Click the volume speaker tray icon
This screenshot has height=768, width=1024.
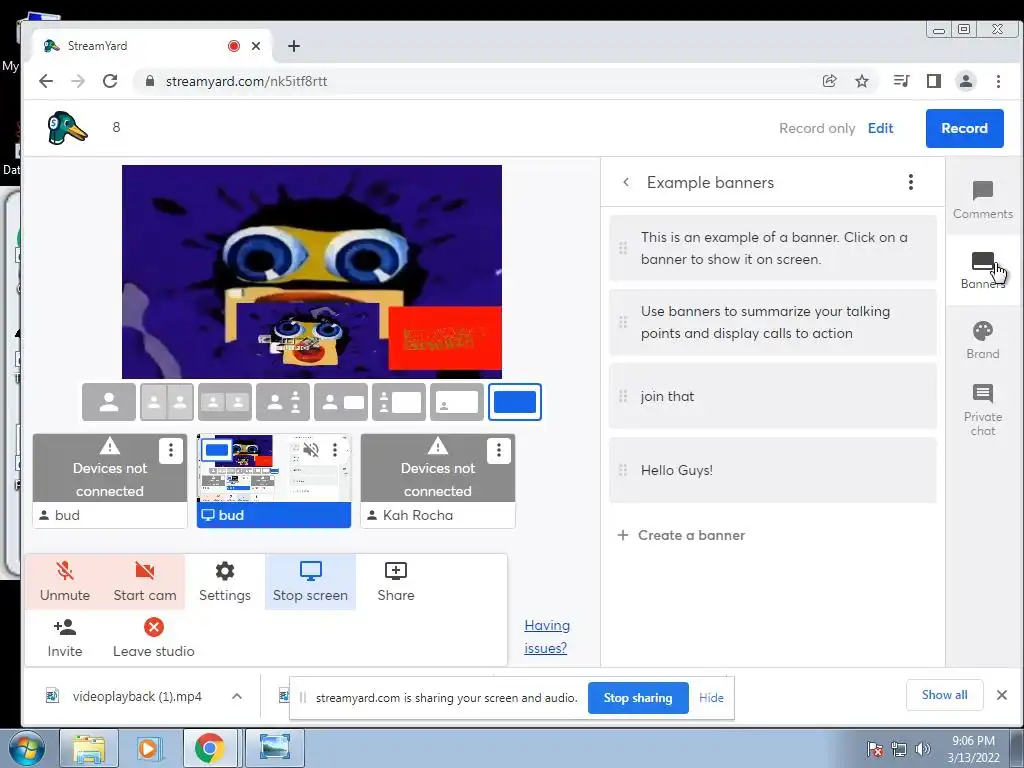[x=923, y=749]
